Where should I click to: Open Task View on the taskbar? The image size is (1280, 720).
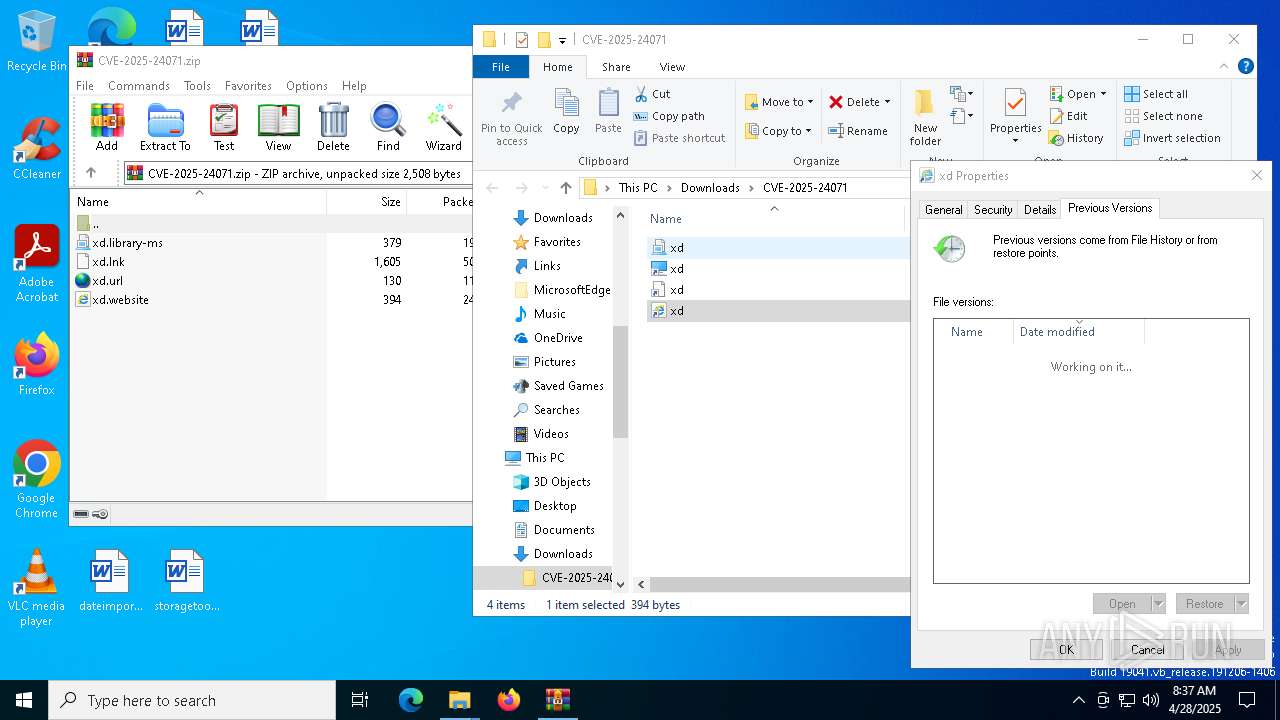coord(360,700)
